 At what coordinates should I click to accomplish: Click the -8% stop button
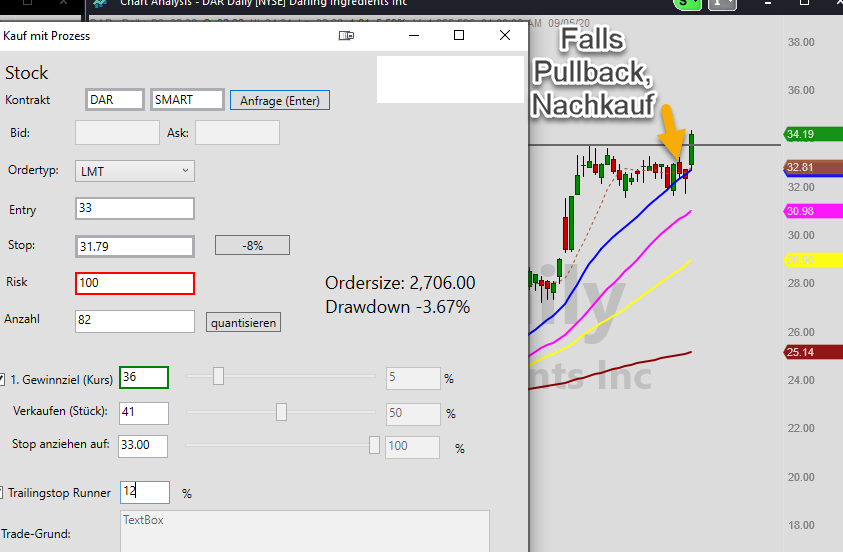click(x=252, y=245)
